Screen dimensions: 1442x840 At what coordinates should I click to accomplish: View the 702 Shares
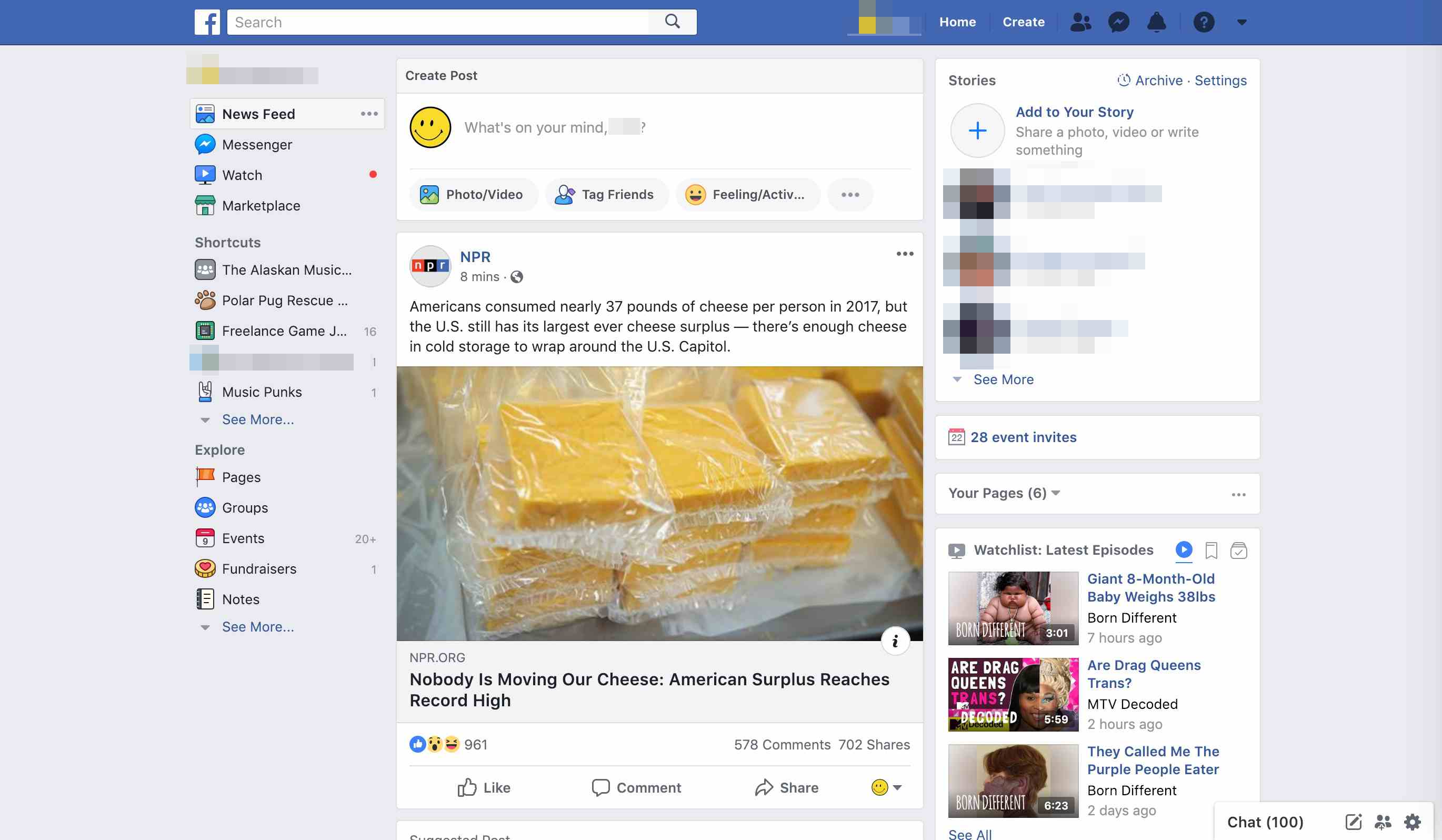874,744
